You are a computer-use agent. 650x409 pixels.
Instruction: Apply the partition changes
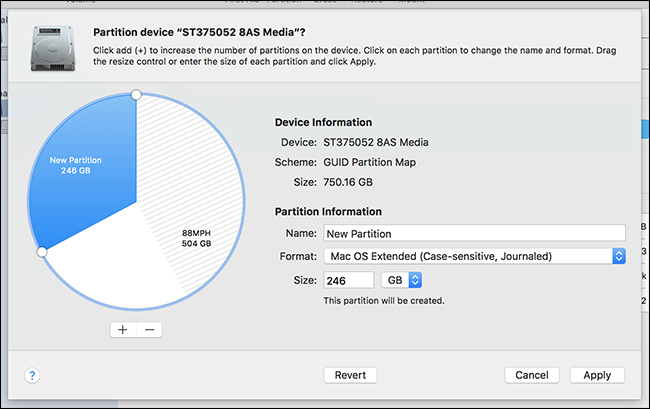coord(597,375)
